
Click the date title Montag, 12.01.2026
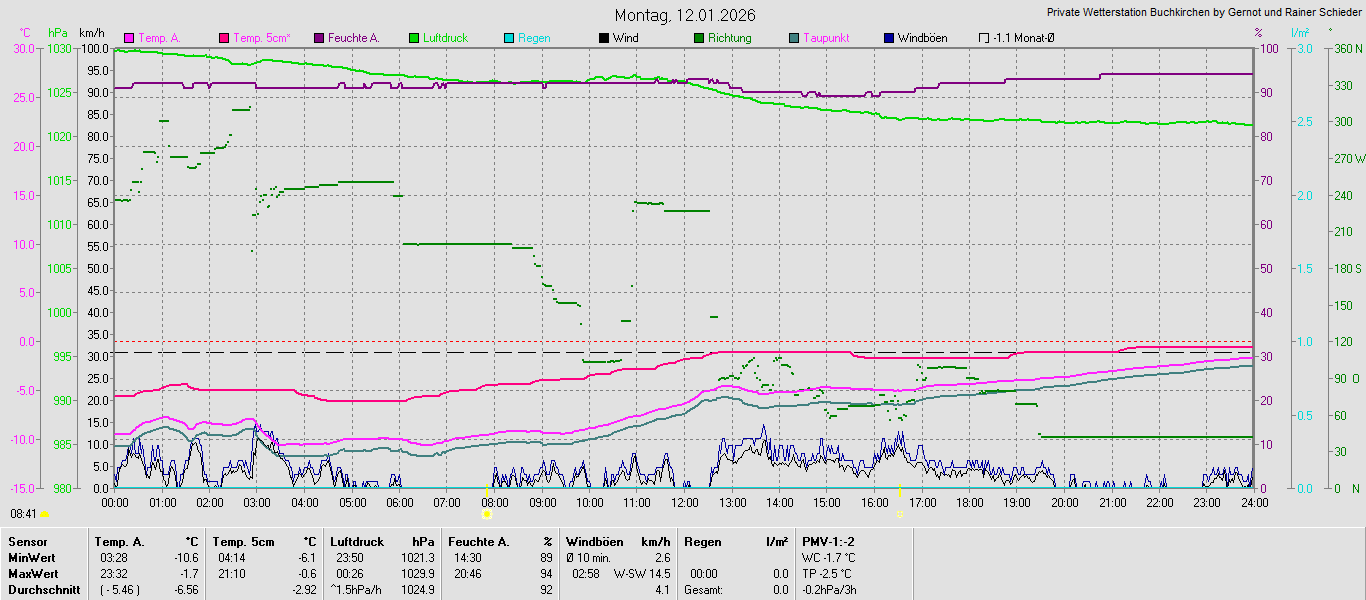684,15
